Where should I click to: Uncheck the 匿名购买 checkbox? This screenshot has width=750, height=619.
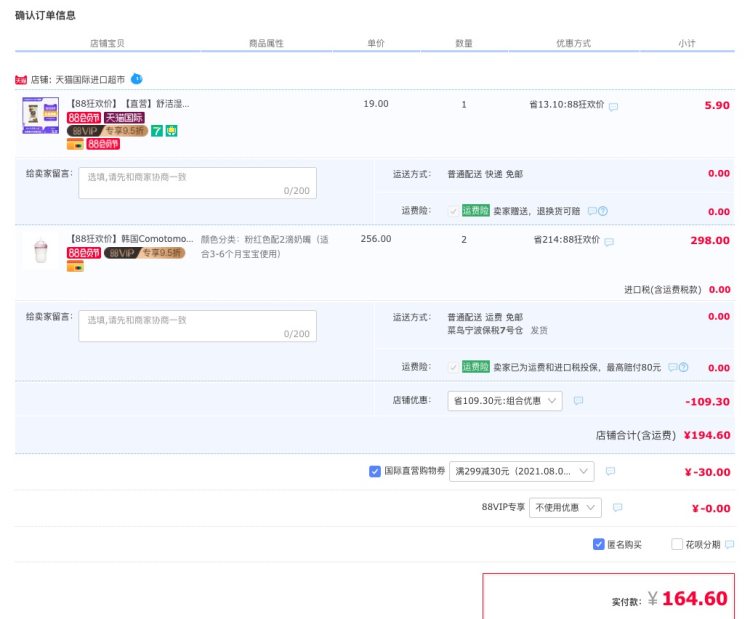click(598, 544)
